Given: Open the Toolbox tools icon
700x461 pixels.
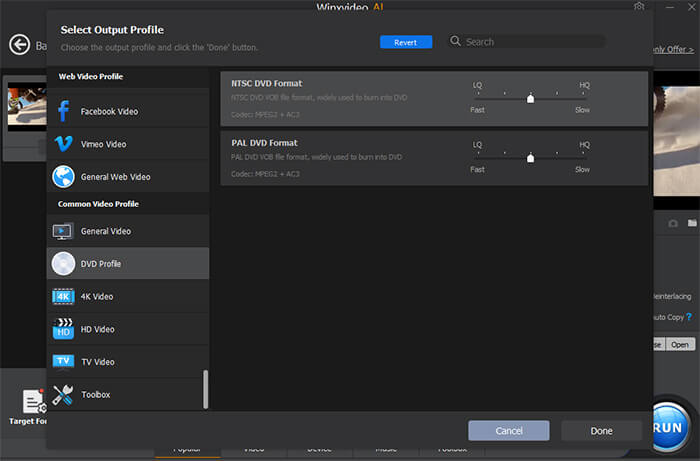Looking at the screenshot, I should click(64, 394).
